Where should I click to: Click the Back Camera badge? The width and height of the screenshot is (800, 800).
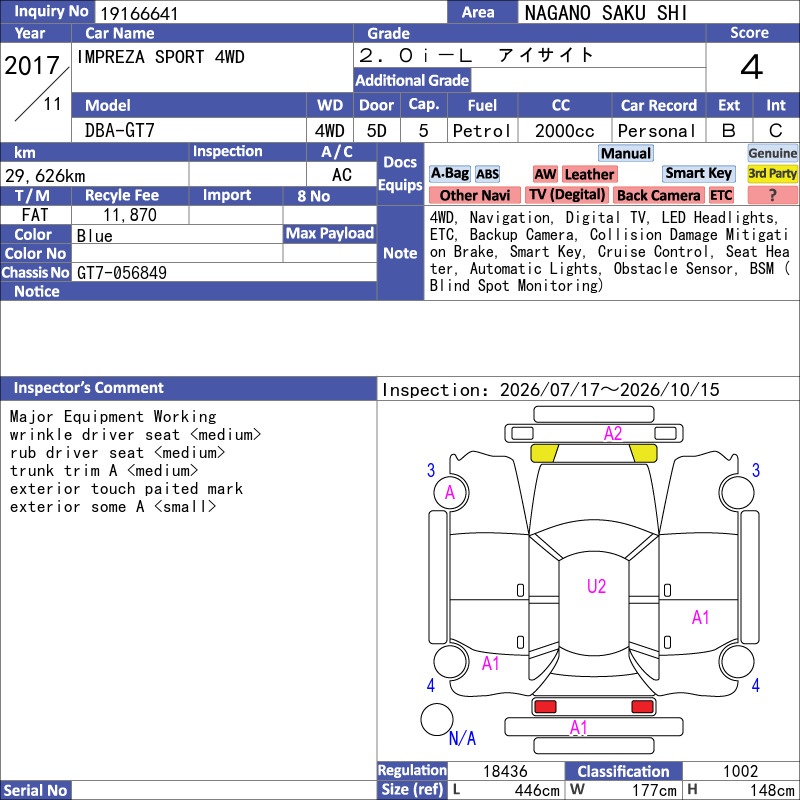[x=658, y=195]
